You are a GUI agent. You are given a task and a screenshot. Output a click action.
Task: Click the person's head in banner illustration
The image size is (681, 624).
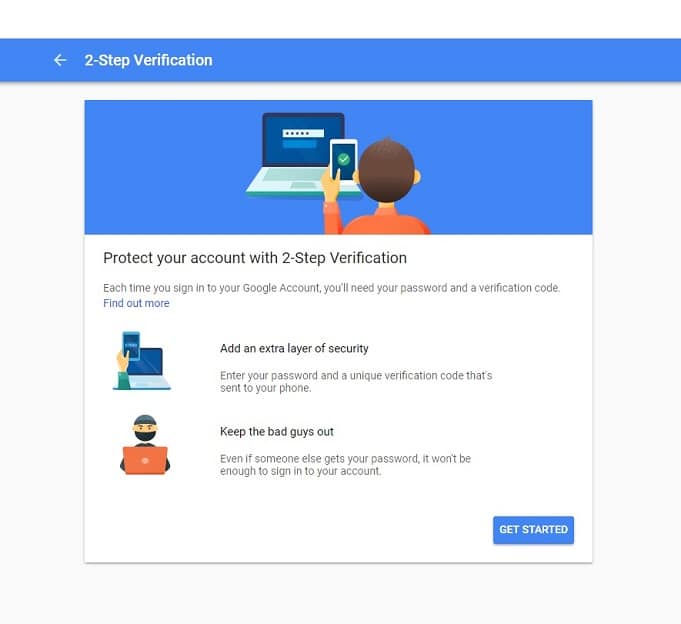[387, 171]
